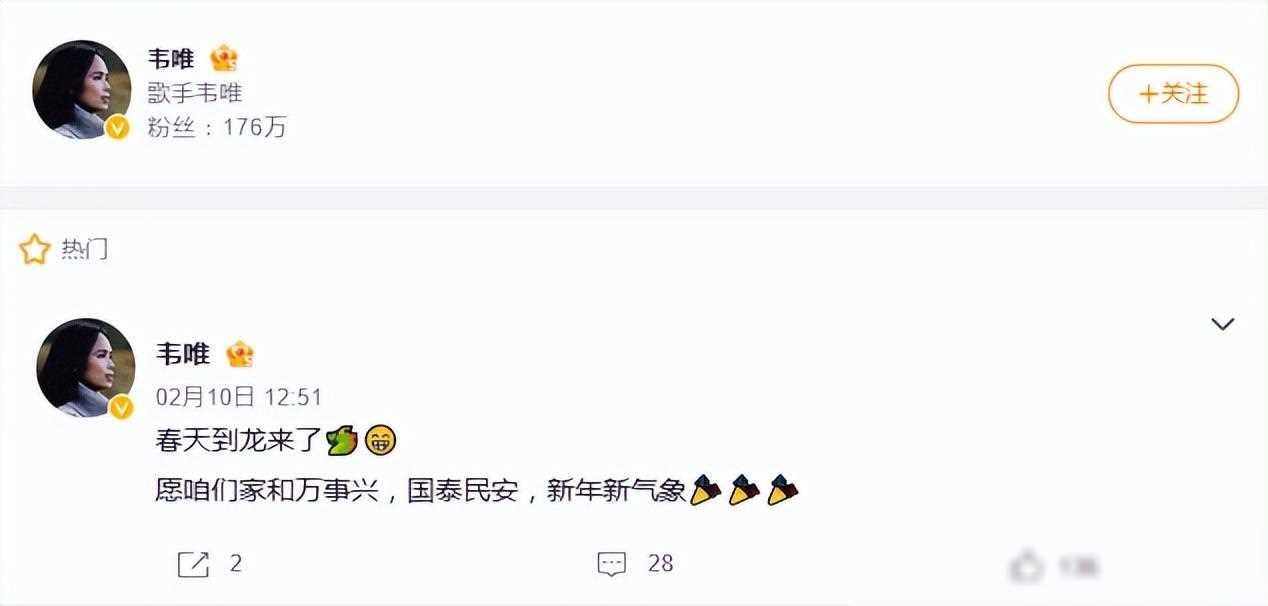
Task: Open the comment bubble icon
Action: tap(612, 564)
